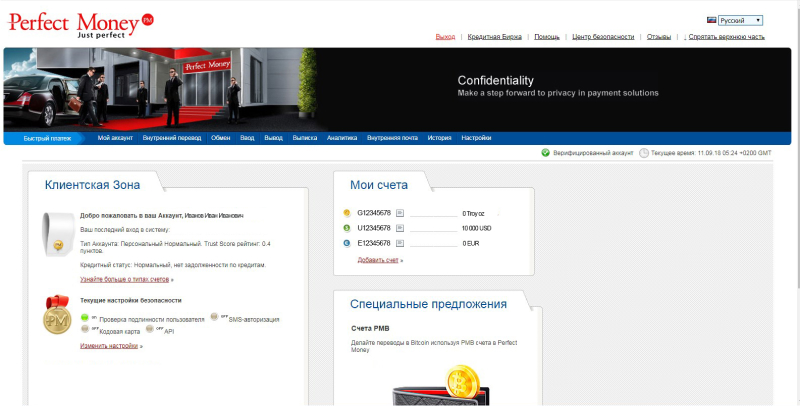Image resolution: width=800 pixels, height=406 pixels.
Task: Click Добавить счет link
Action: click(x=379, y=260)
